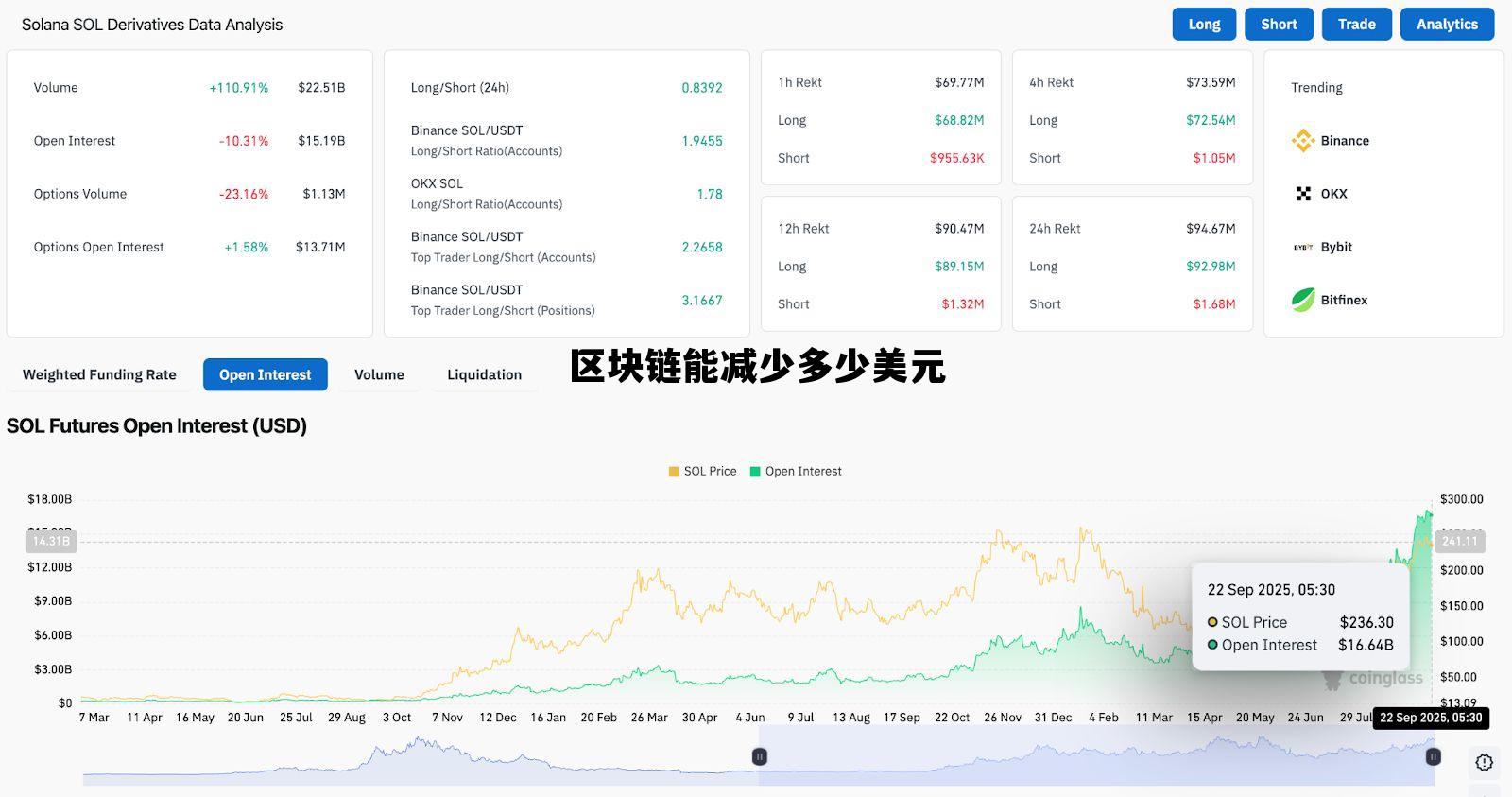Click 24h Rekt Long value $92.98M

1211,267
